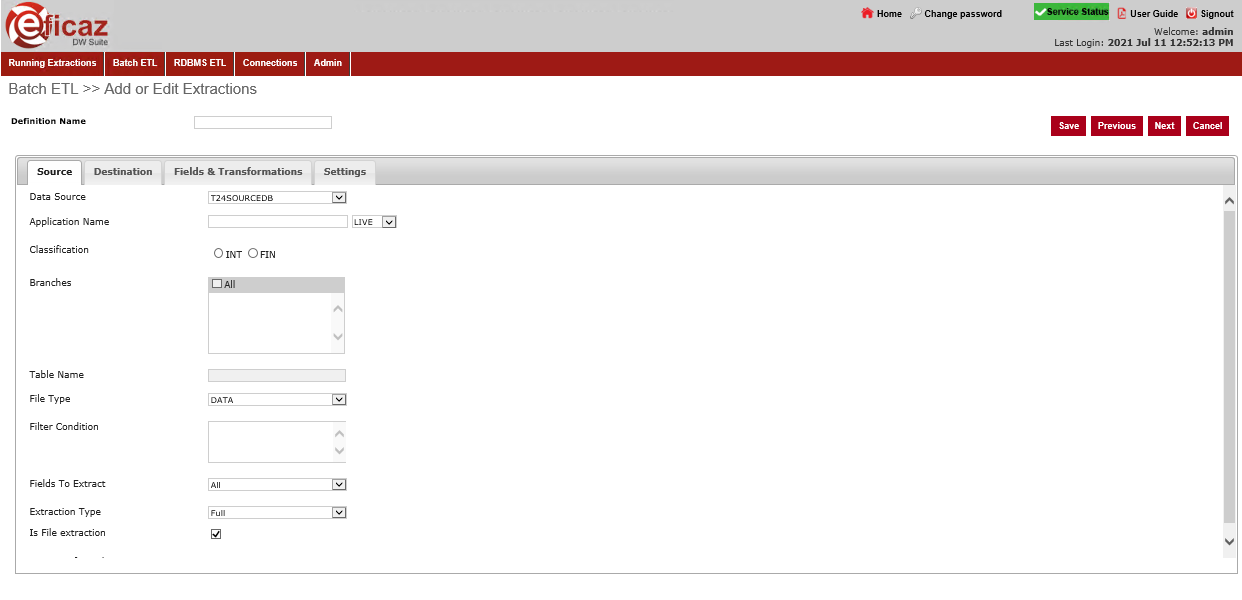Open the Data Source dropdown arrow

click(340, 197)
